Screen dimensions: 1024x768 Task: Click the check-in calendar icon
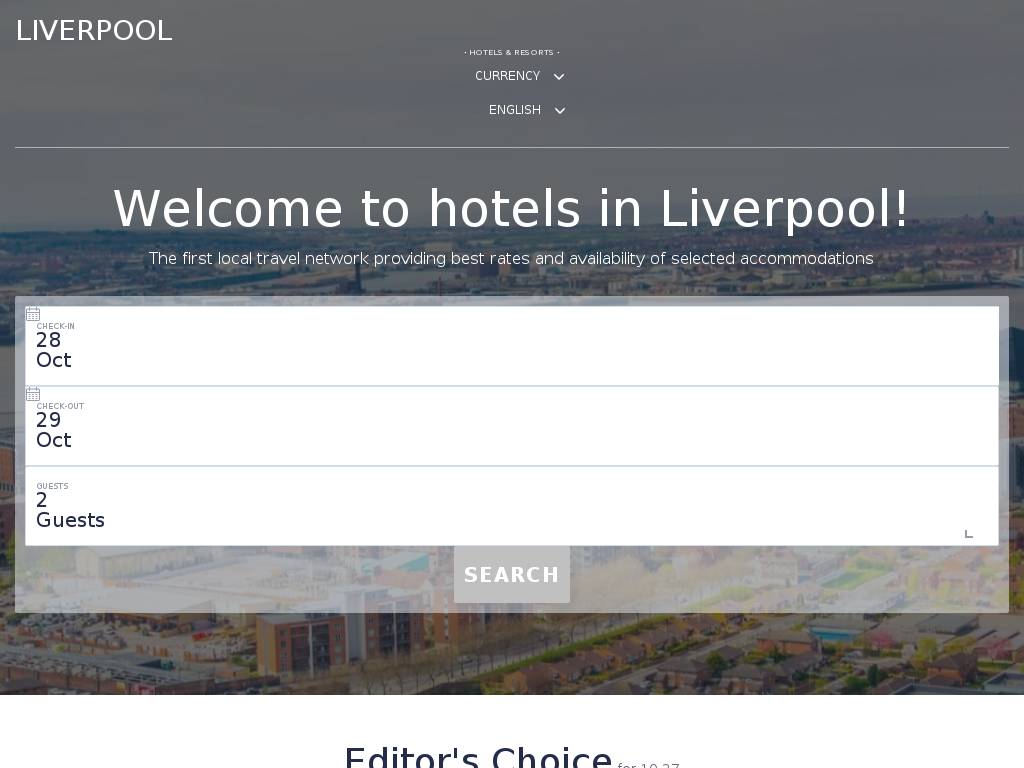click(33, 314)
